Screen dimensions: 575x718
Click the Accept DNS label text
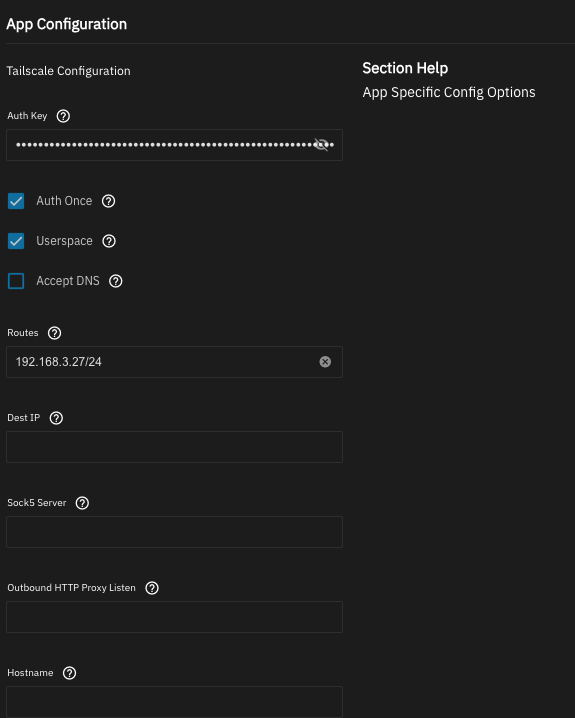click(68, 281)
